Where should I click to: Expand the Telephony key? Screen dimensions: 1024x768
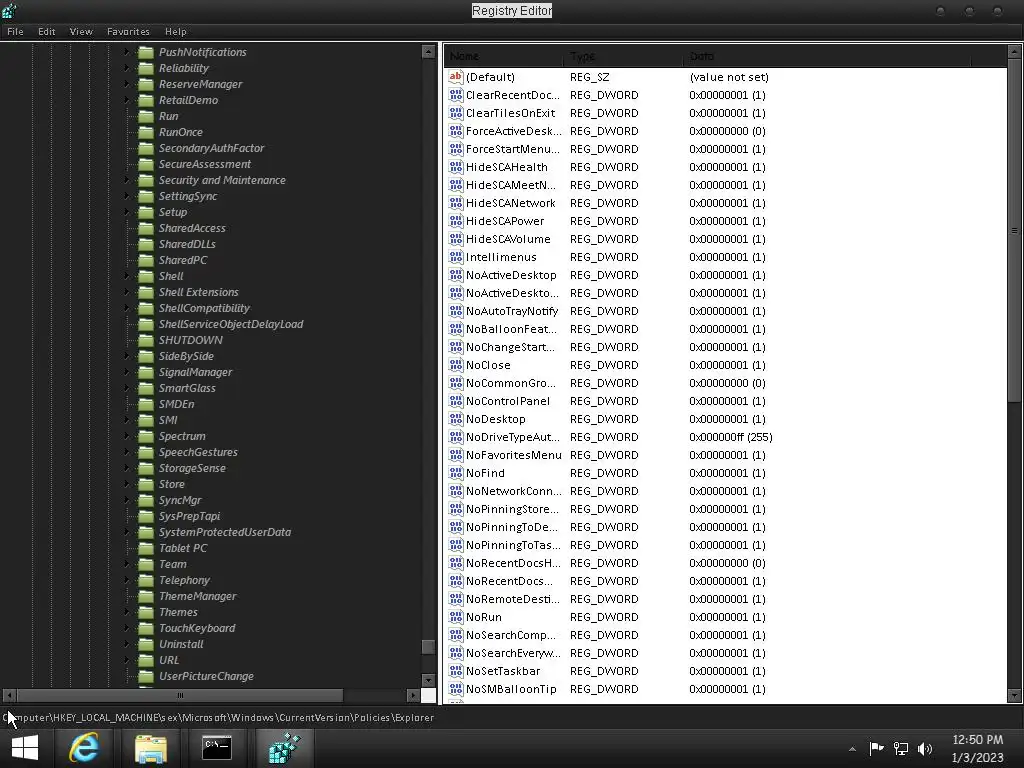127,580
